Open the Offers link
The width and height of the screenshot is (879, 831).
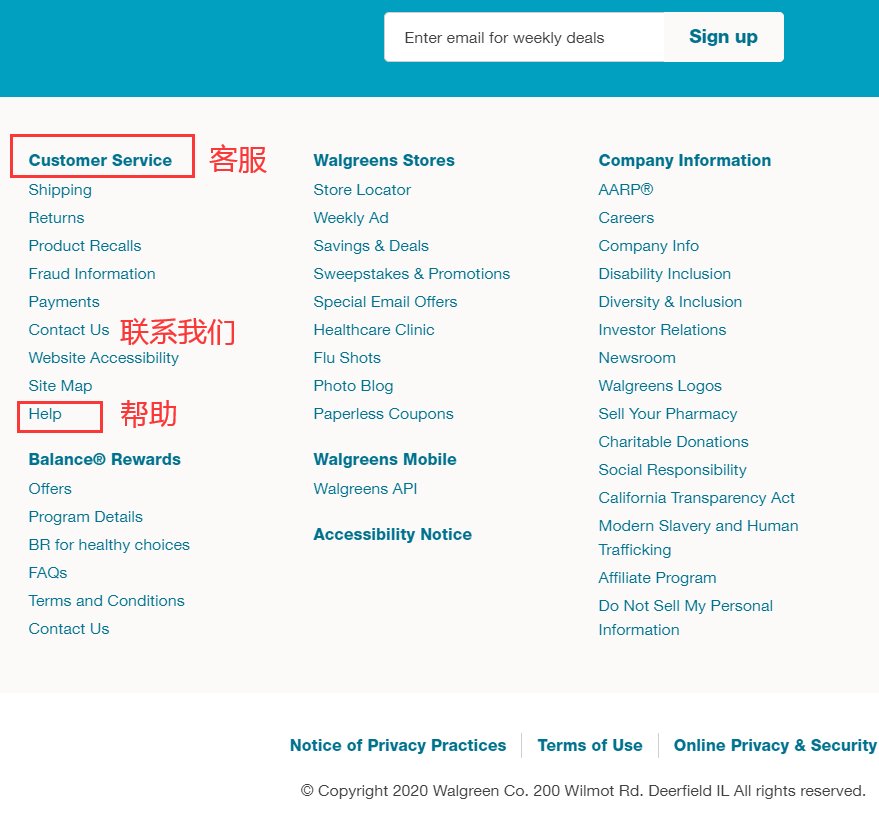(x=50, y=489)
